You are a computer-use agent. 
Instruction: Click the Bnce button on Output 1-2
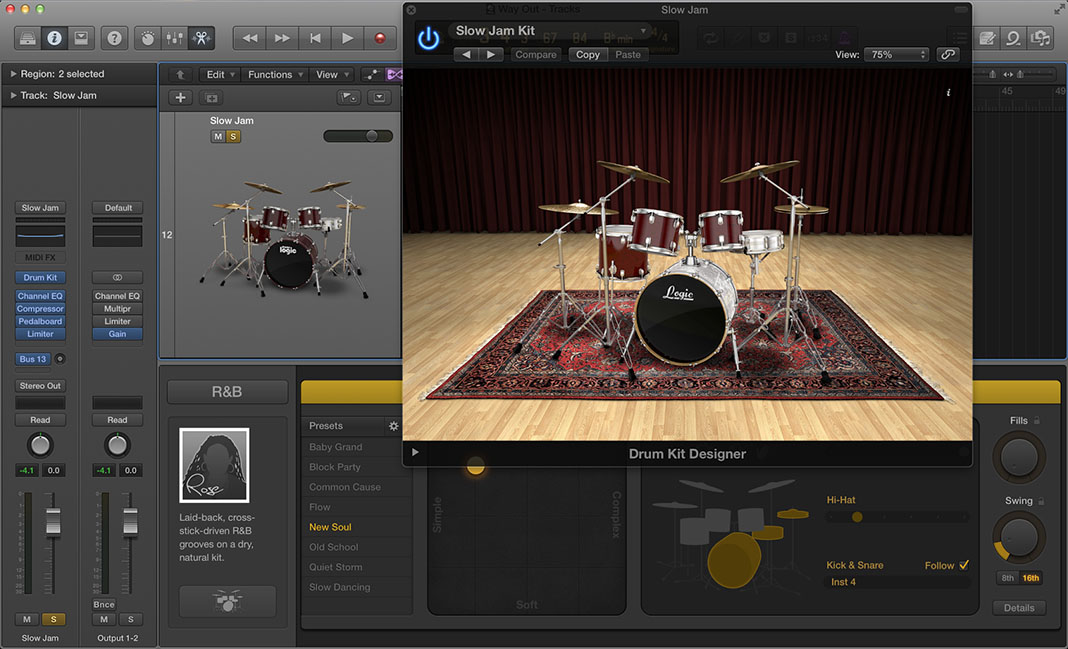click(x=104, y=604)
